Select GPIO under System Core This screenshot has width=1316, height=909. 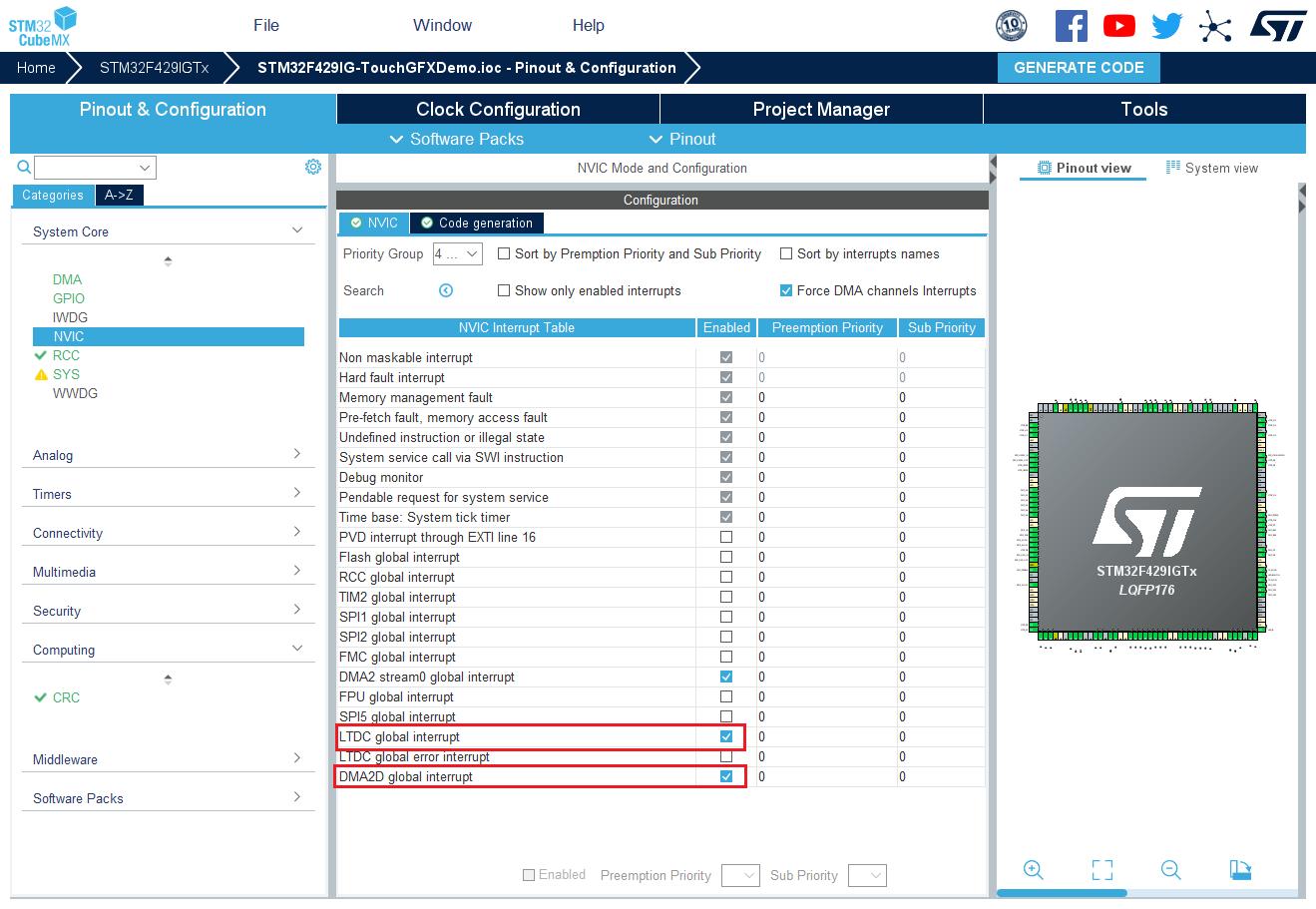pos(69,298)
